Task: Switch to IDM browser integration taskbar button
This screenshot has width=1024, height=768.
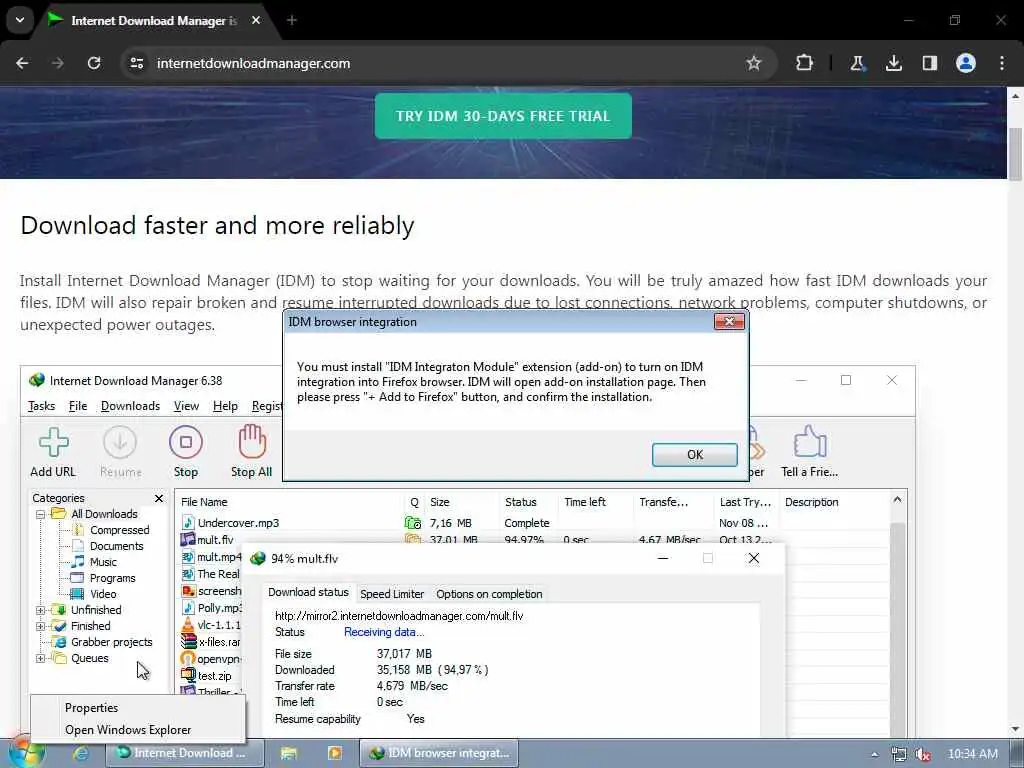Action: point(439,753)
